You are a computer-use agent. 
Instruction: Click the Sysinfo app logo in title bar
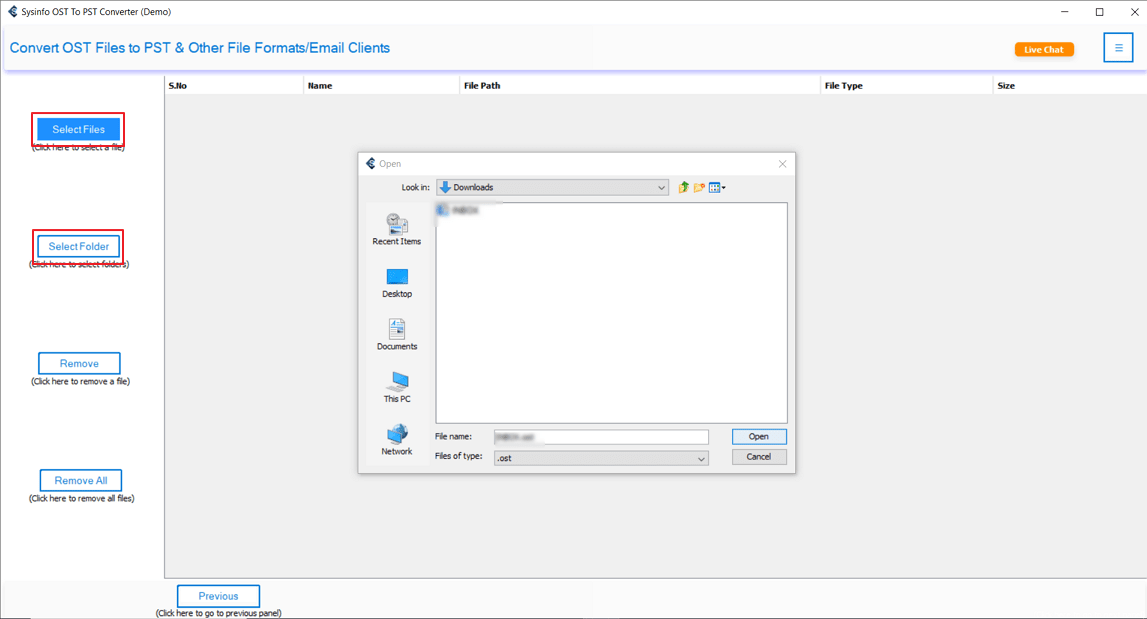click(x=12, y=12)
